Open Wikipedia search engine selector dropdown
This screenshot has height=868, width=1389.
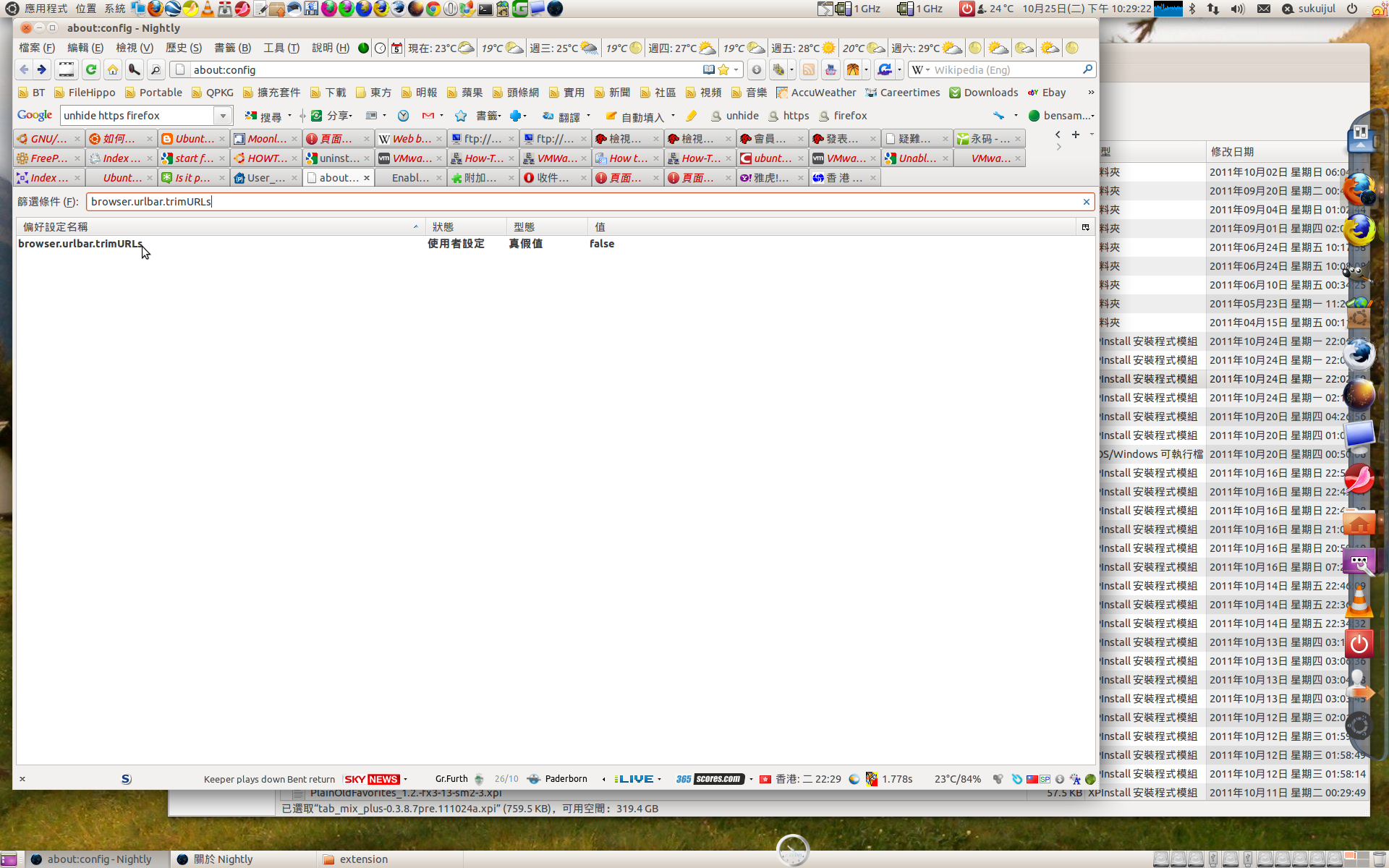pyautogui.click(x=920, y=69)
